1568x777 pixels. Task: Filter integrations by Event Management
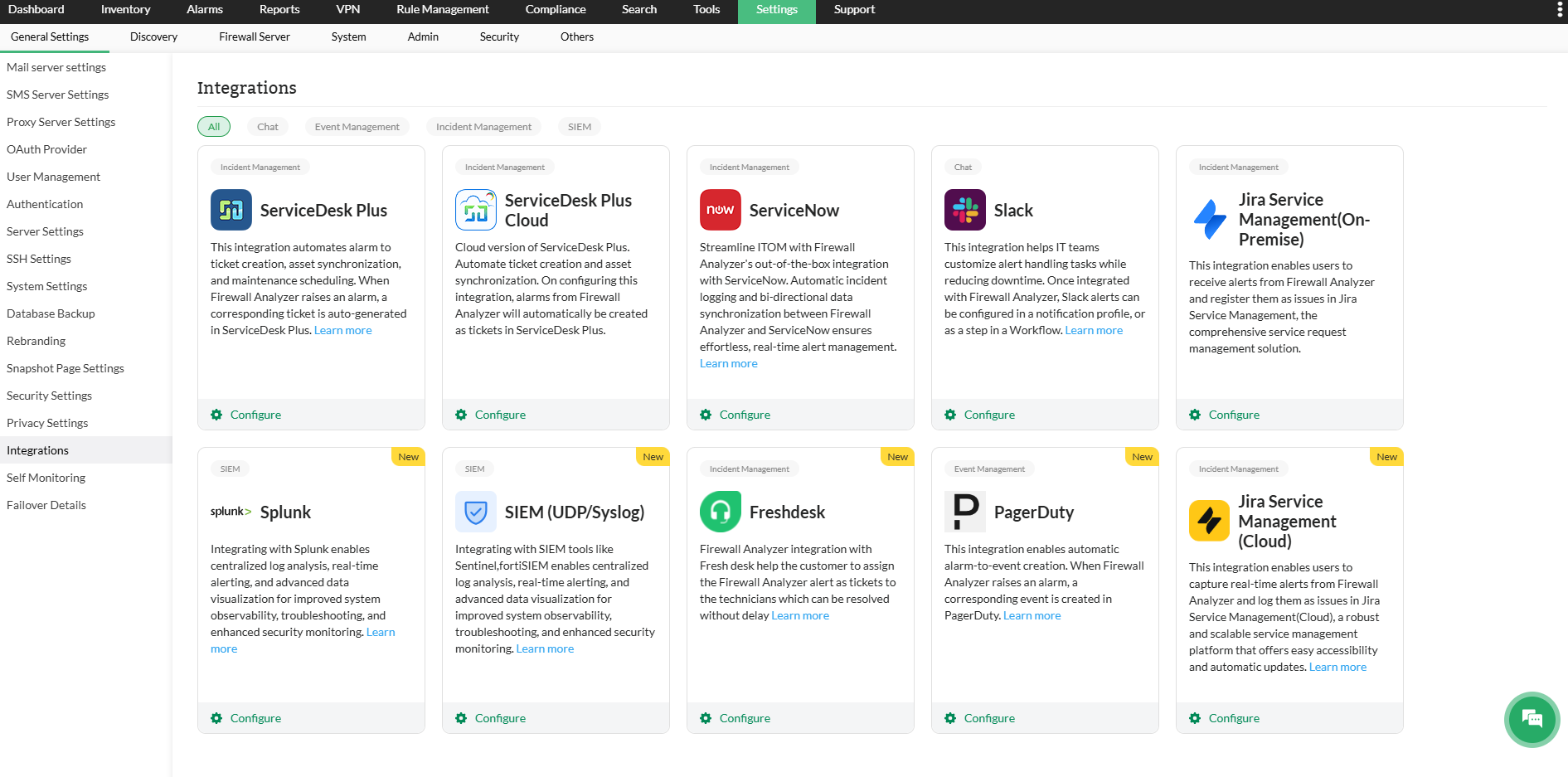click(357, 127)
